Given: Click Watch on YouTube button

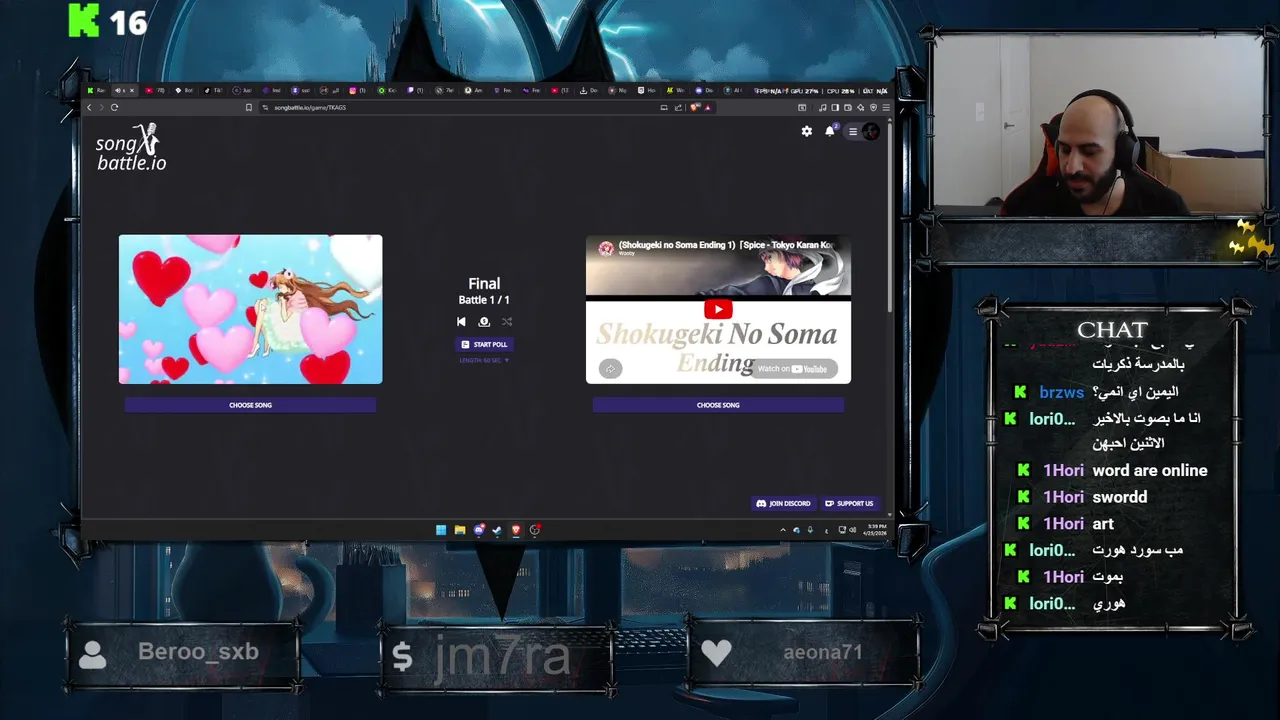Looking at the screenshot, I should tap(795, 369).
